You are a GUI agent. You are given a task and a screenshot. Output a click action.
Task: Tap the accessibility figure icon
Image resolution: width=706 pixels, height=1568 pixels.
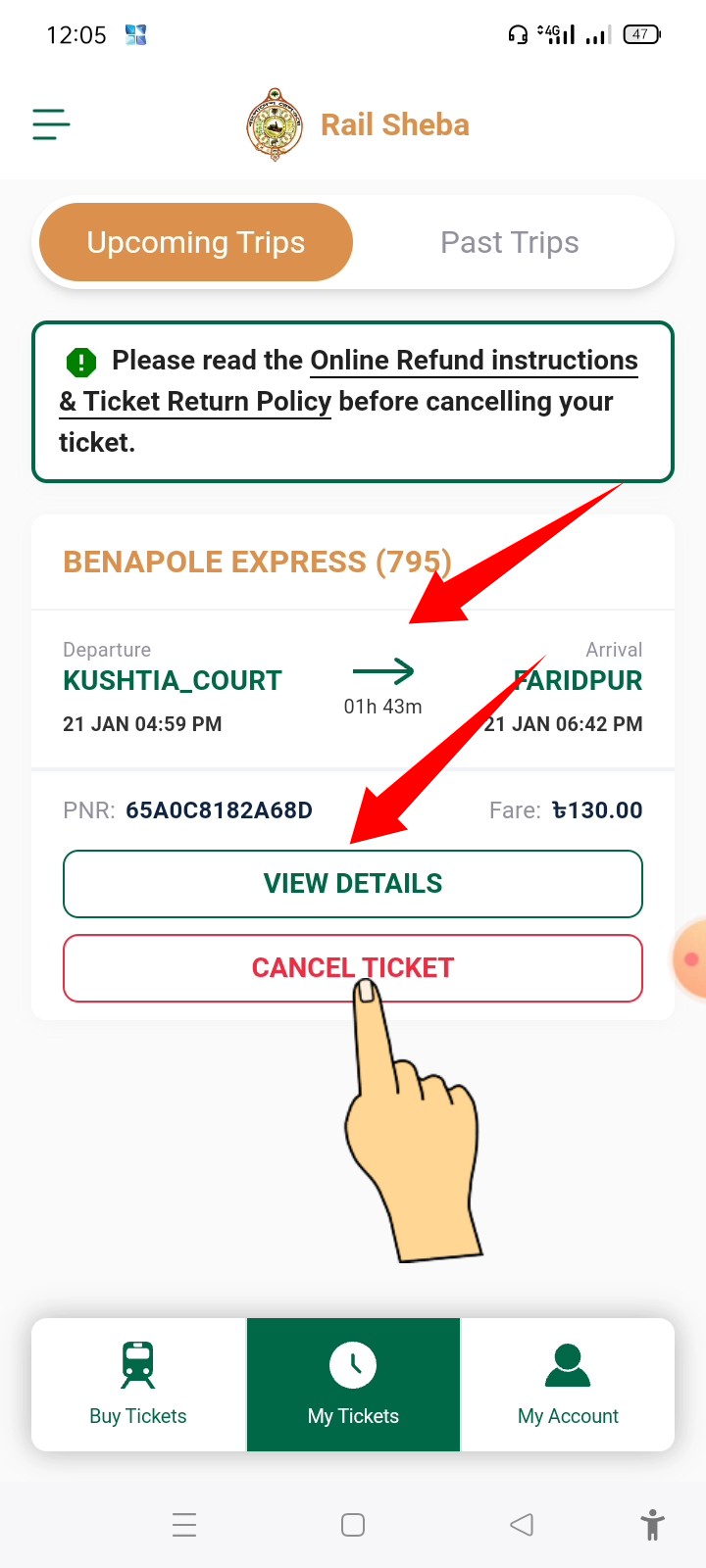[653, 1525]
